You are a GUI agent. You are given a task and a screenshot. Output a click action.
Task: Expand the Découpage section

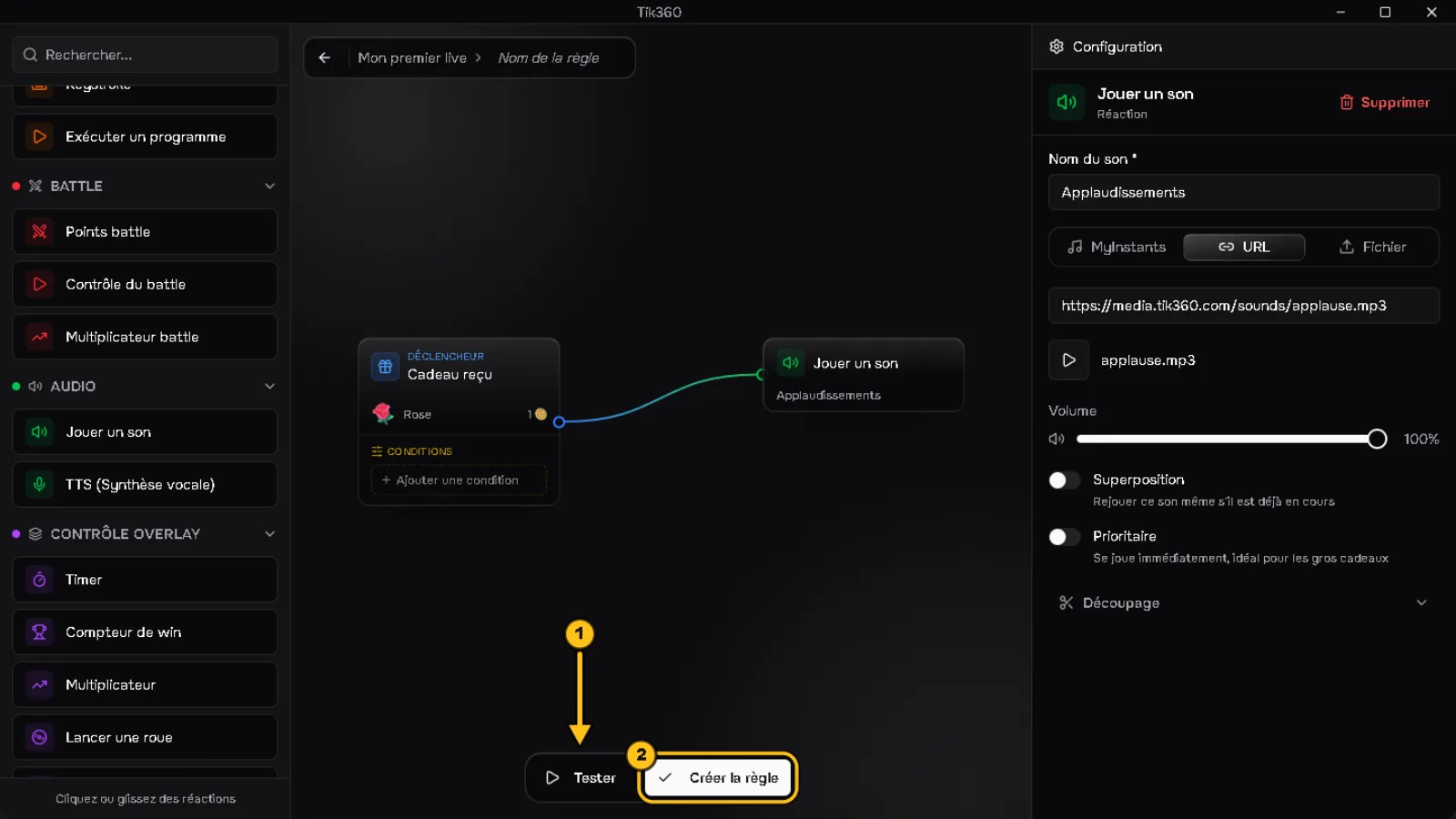pos(1244,602)
